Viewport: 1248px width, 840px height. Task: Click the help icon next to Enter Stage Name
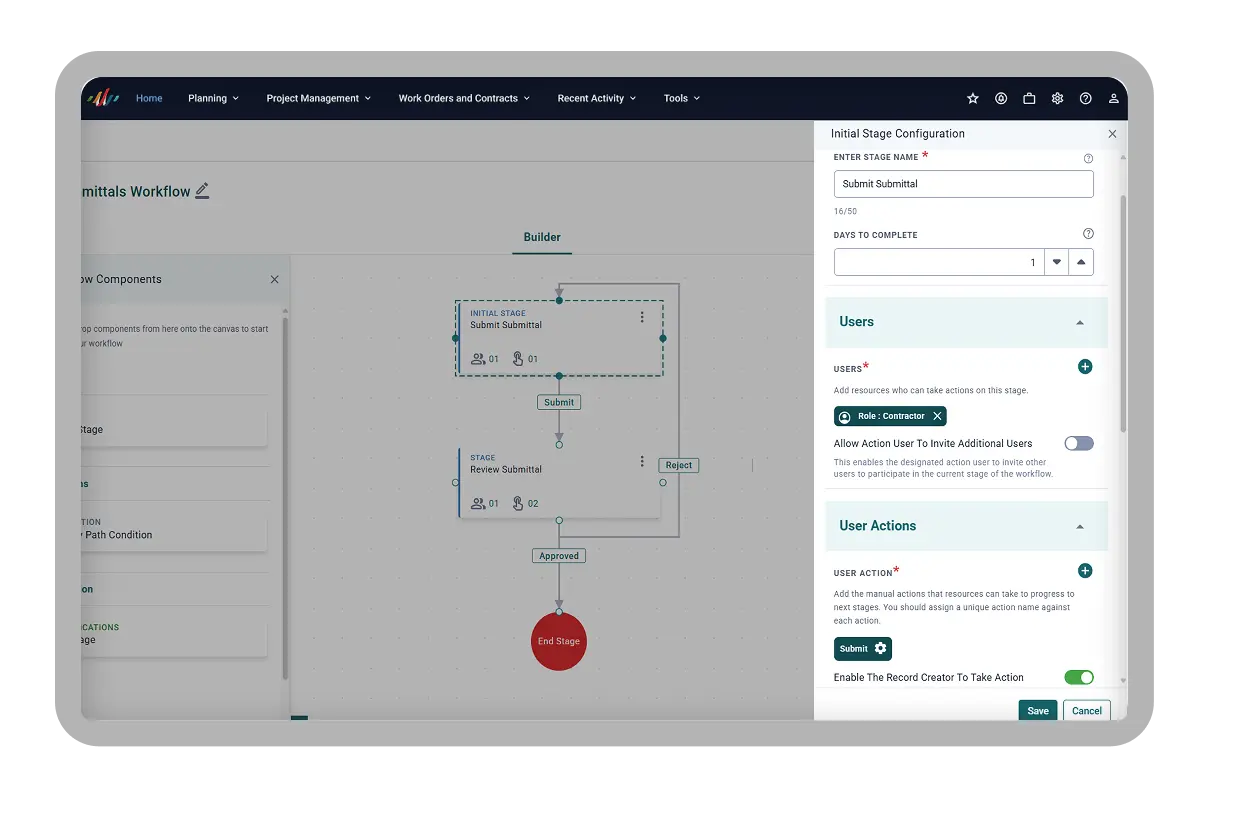coord(1088,158)
